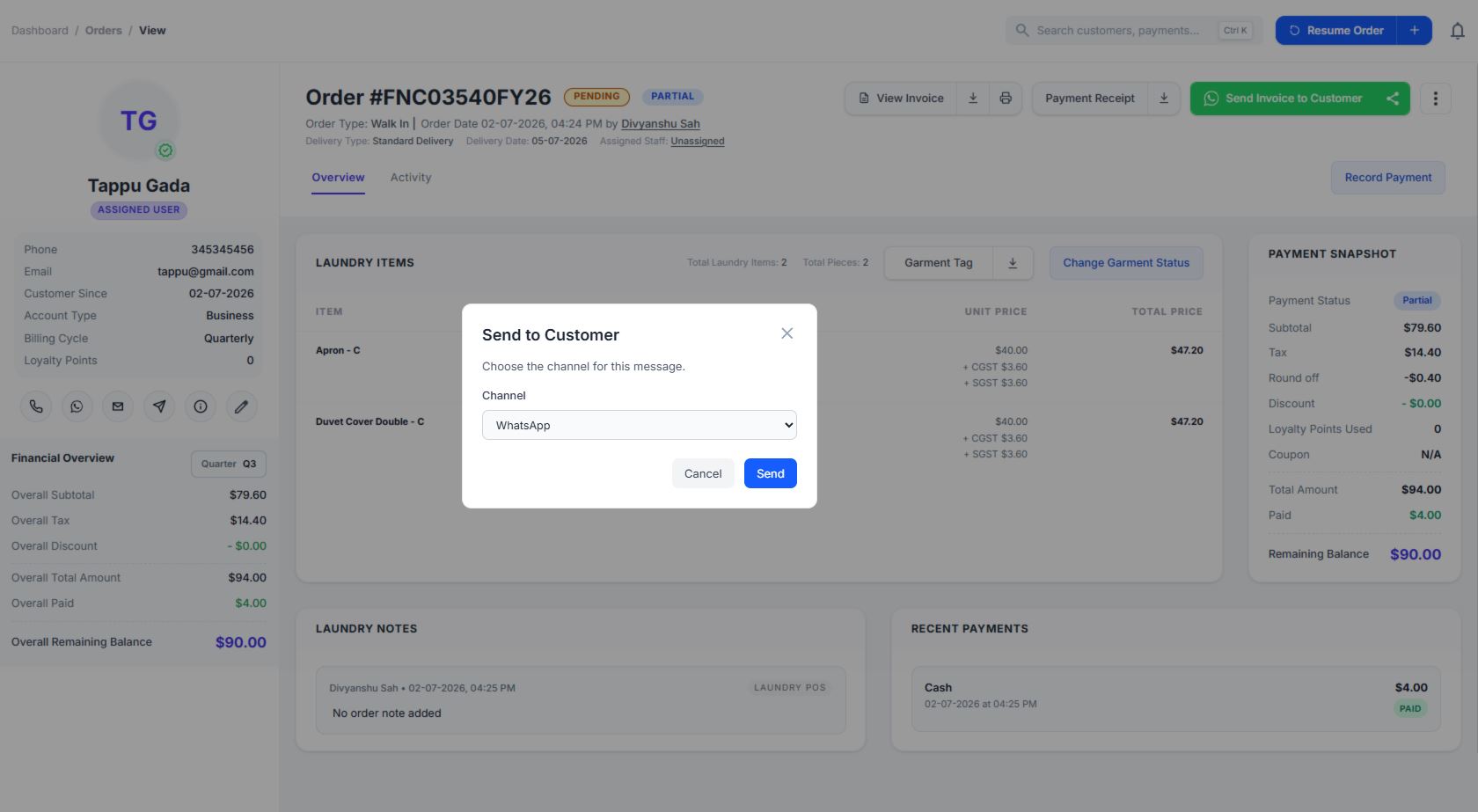Click Overall Remaining Balance $90.00 amount
Screen dimensions: 1478x812
pos(241,642)
